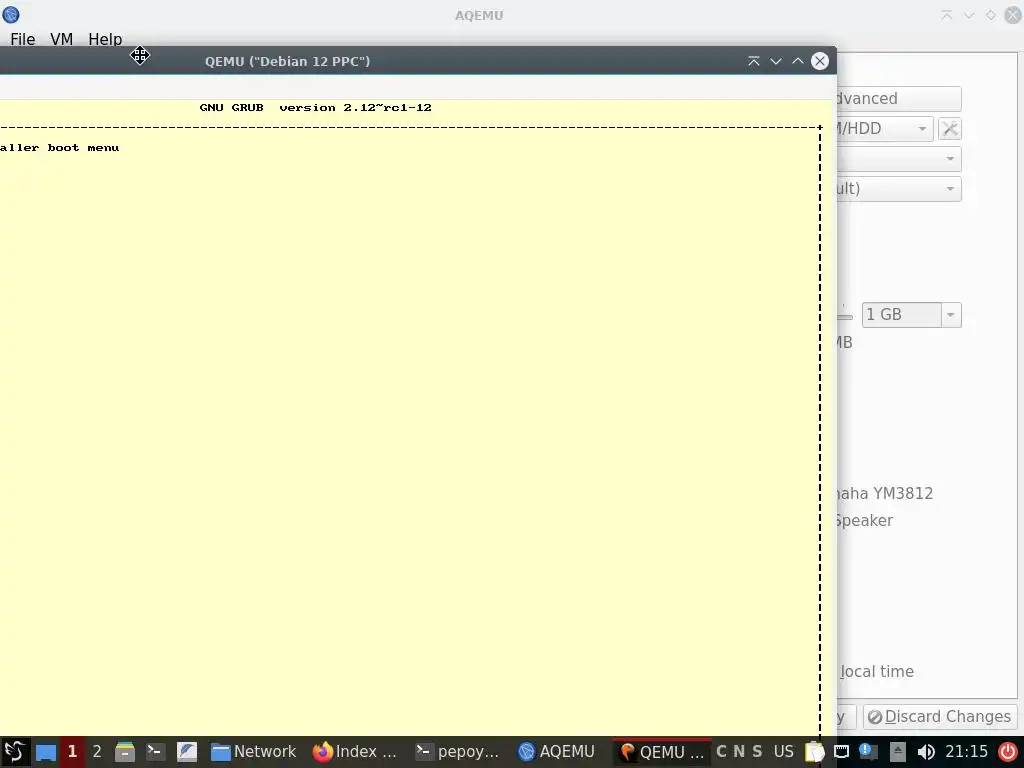Switch to the Network window in the taskbar

[x=253, y=752]
